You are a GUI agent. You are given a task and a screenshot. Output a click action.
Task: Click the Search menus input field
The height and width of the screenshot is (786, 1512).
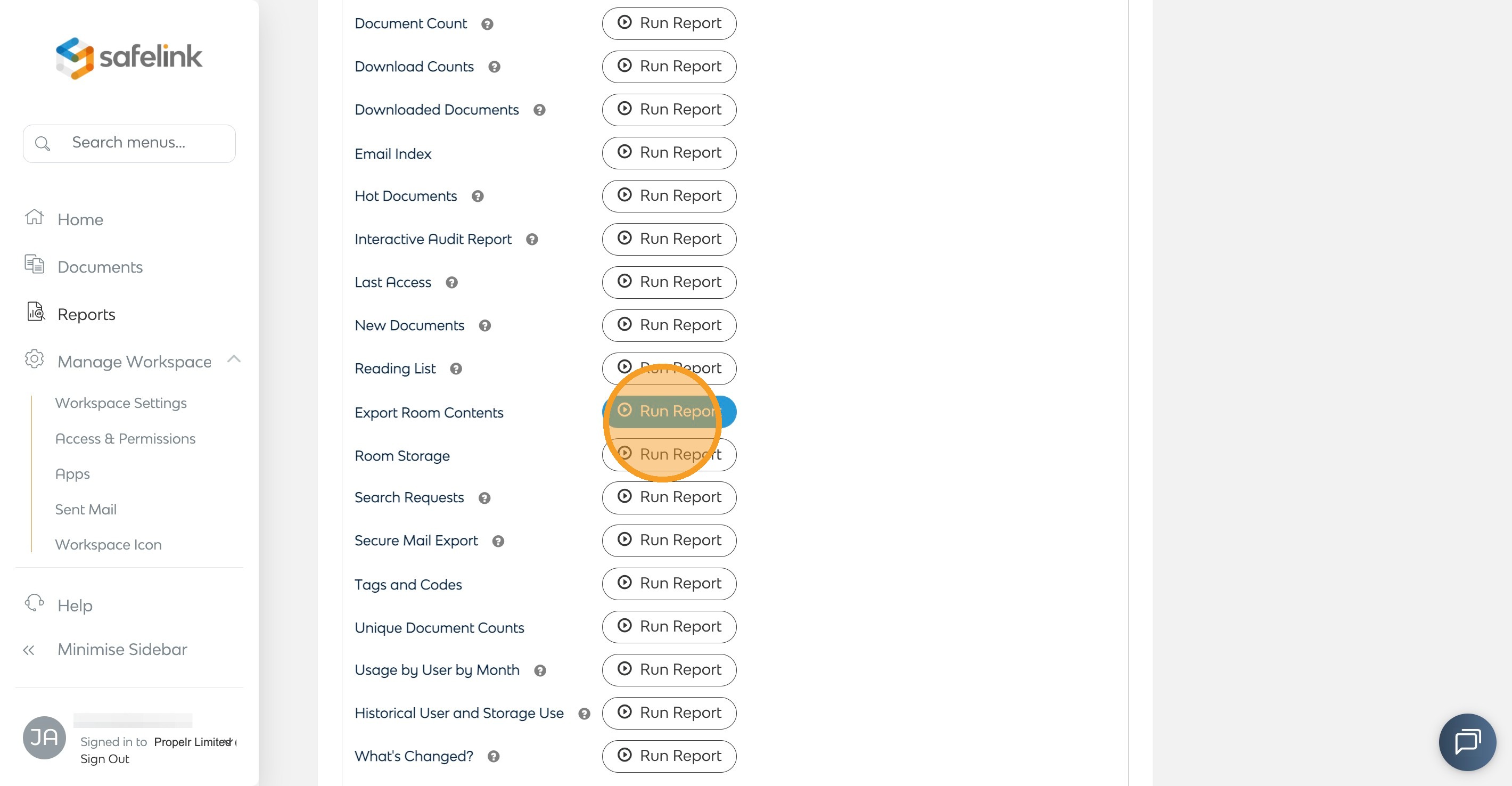point(129,143)
